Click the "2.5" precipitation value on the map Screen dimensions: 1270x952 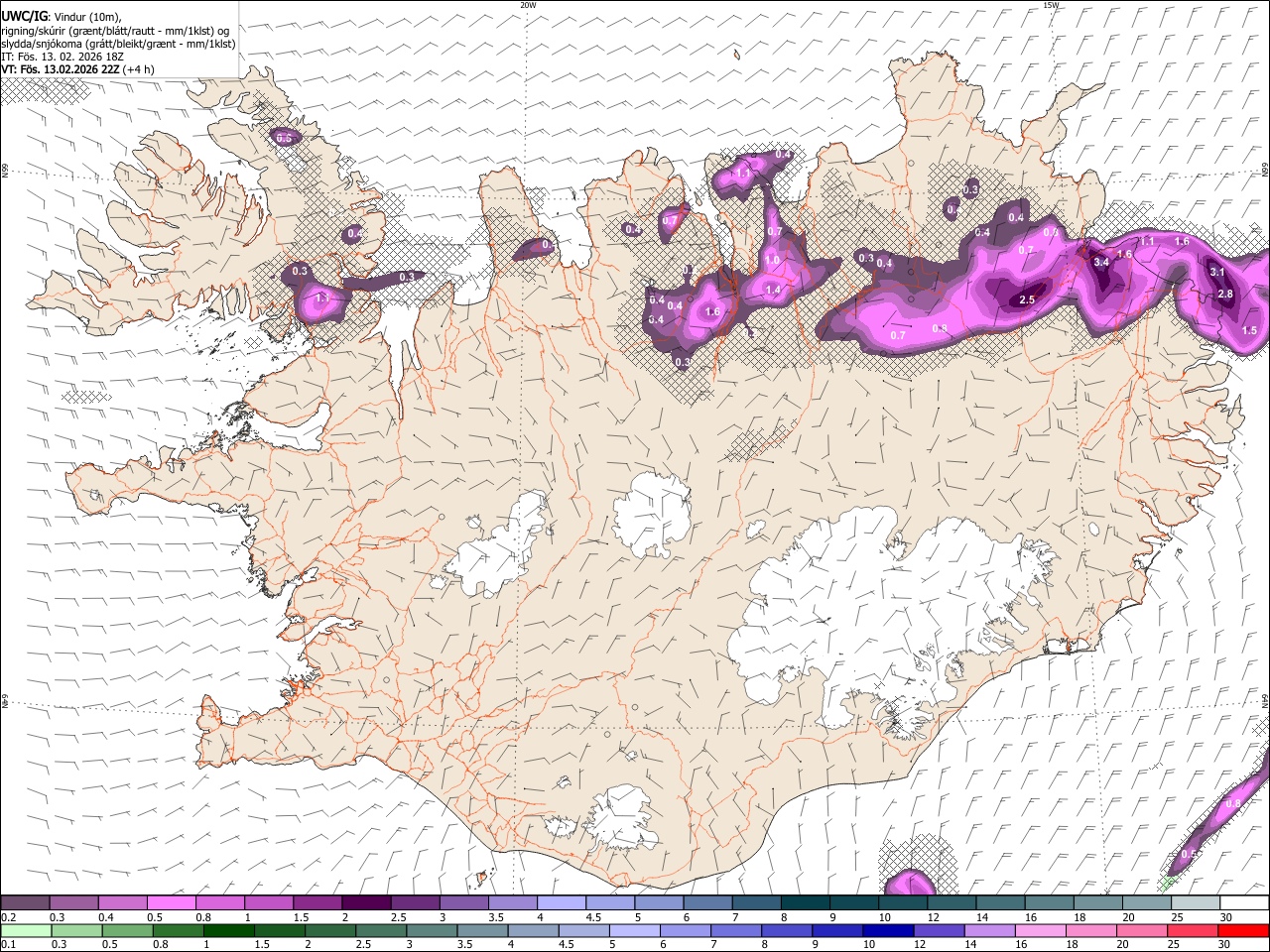pyautogui.click(x=1027, y=299)
